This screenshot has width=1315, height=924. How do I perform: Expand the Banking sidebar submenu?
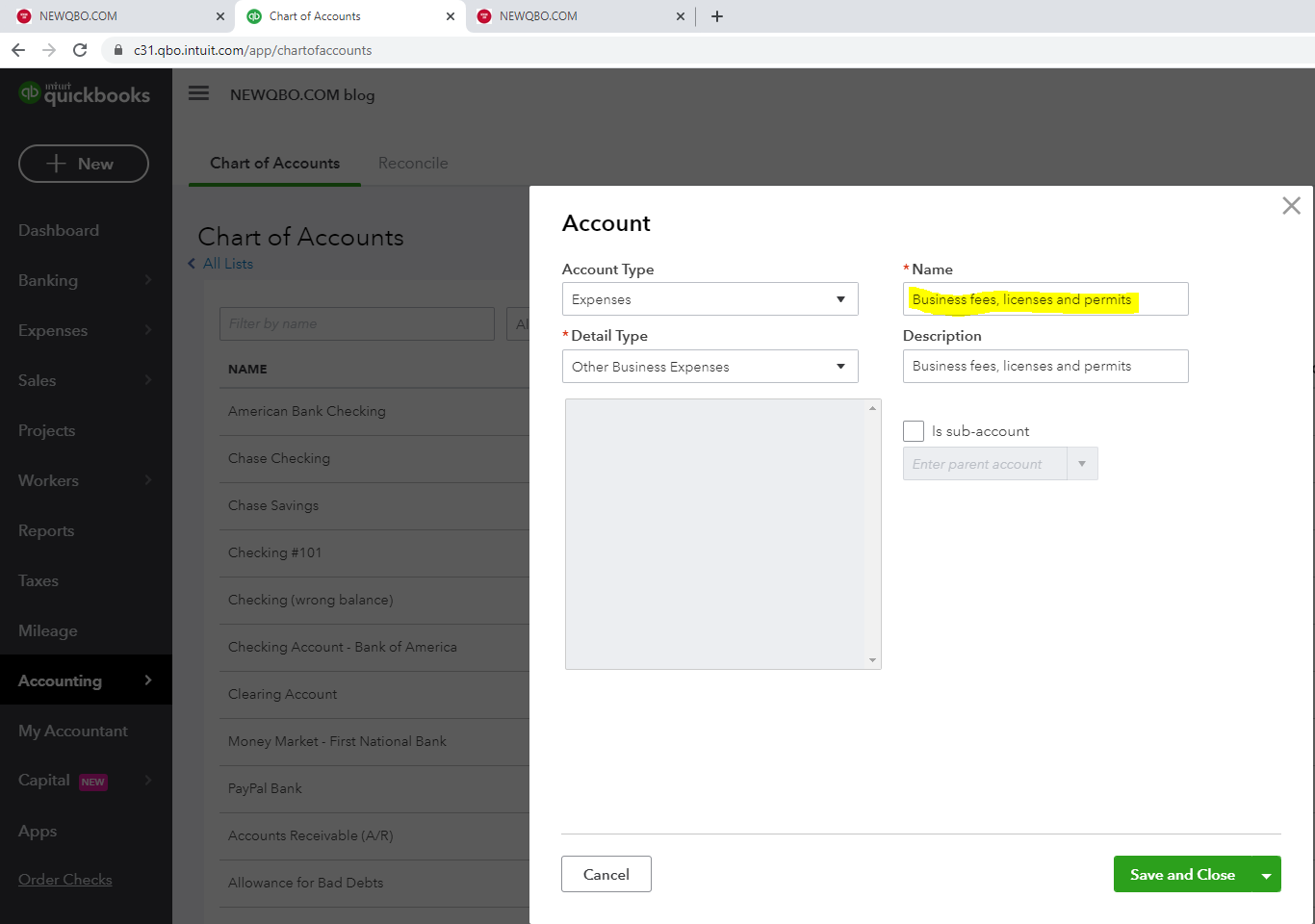[x=147, y=280]
